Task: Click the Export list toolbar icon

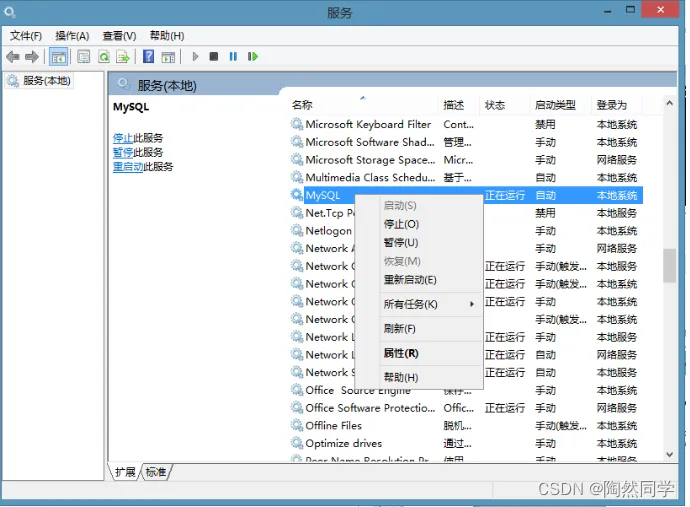Action: point(123,56)
